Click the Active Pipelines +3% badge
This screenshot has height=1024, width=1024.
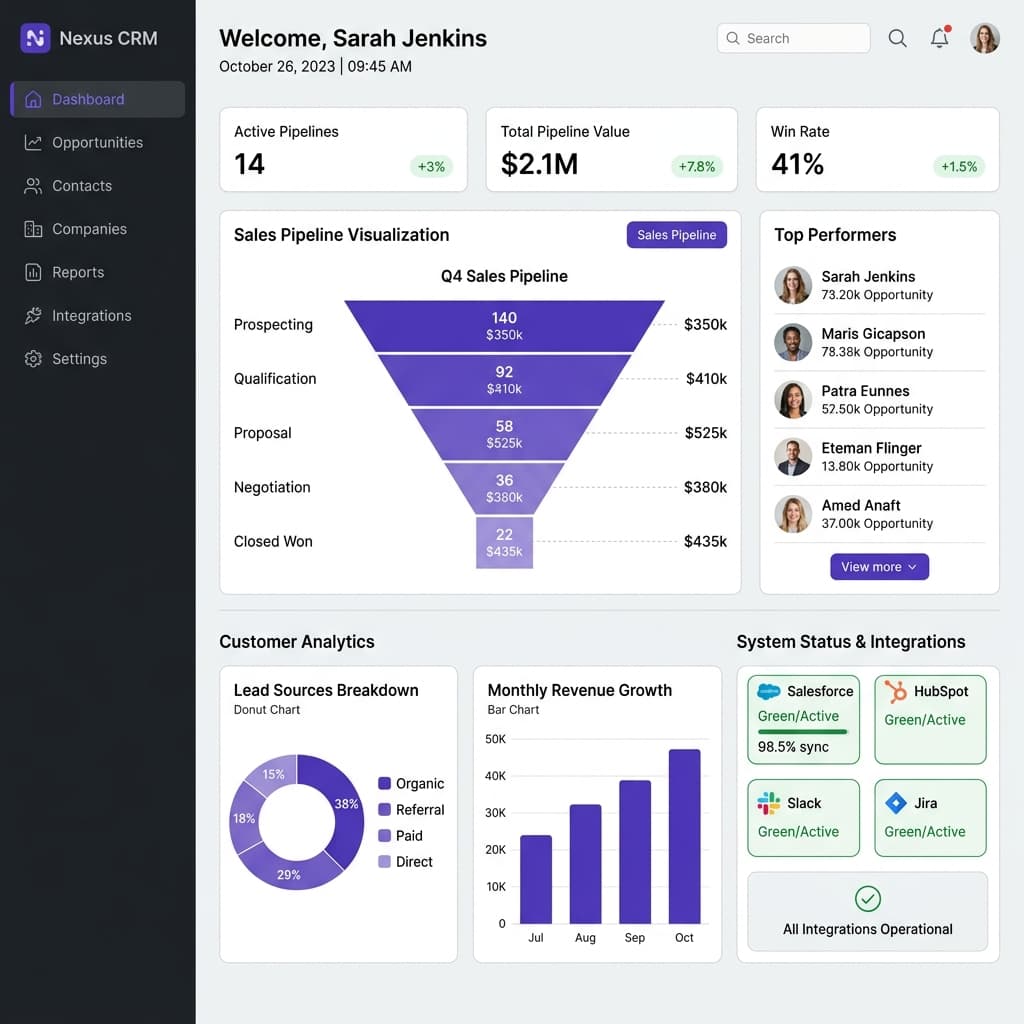pyautogui.click(x=431, y=167)
